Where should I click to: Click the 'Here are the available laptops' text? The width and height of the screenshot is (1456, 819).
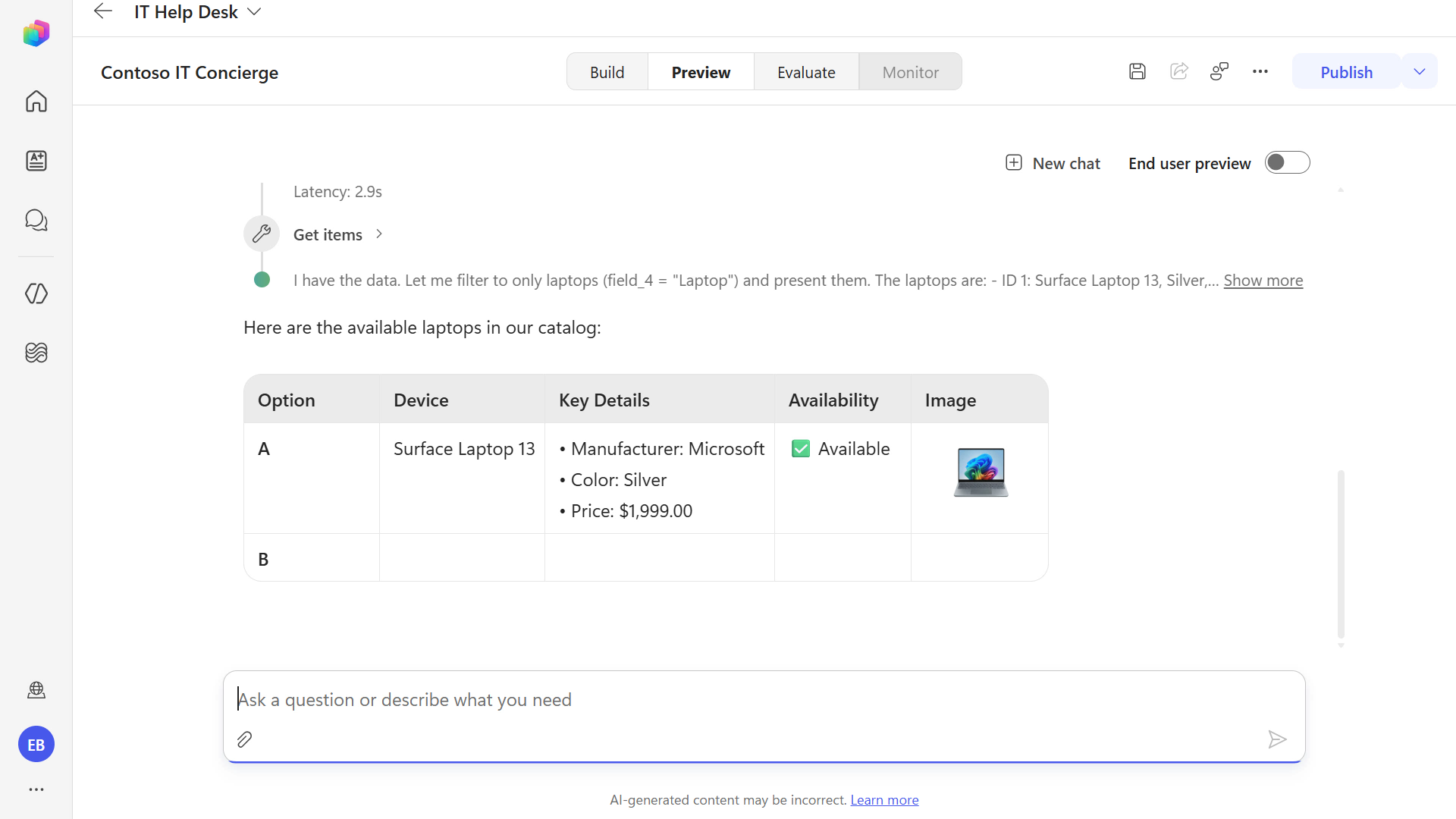422,328
